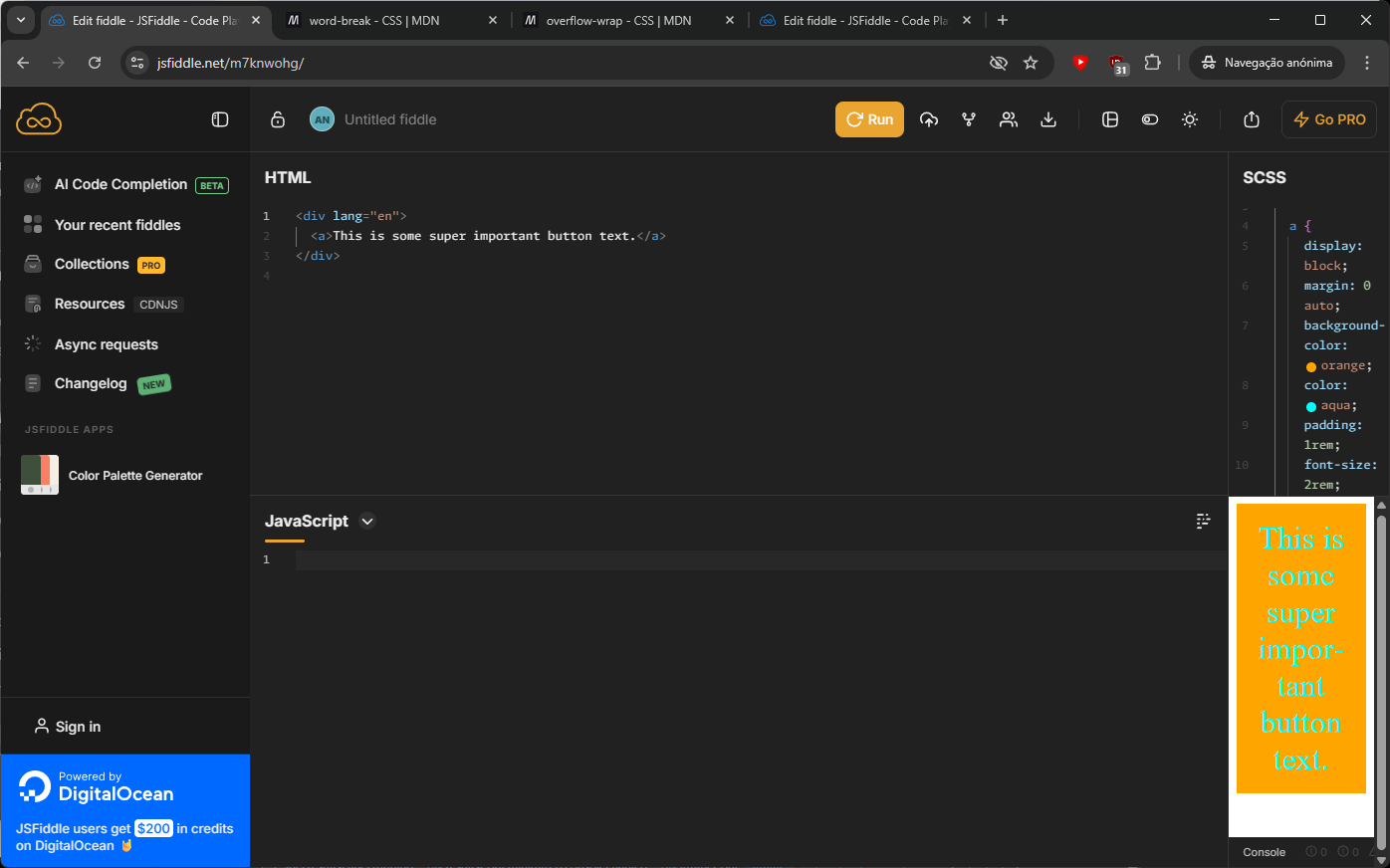Close the word-break MDN tab
This screenshot has height=868, width=1390.
[492, 20]
